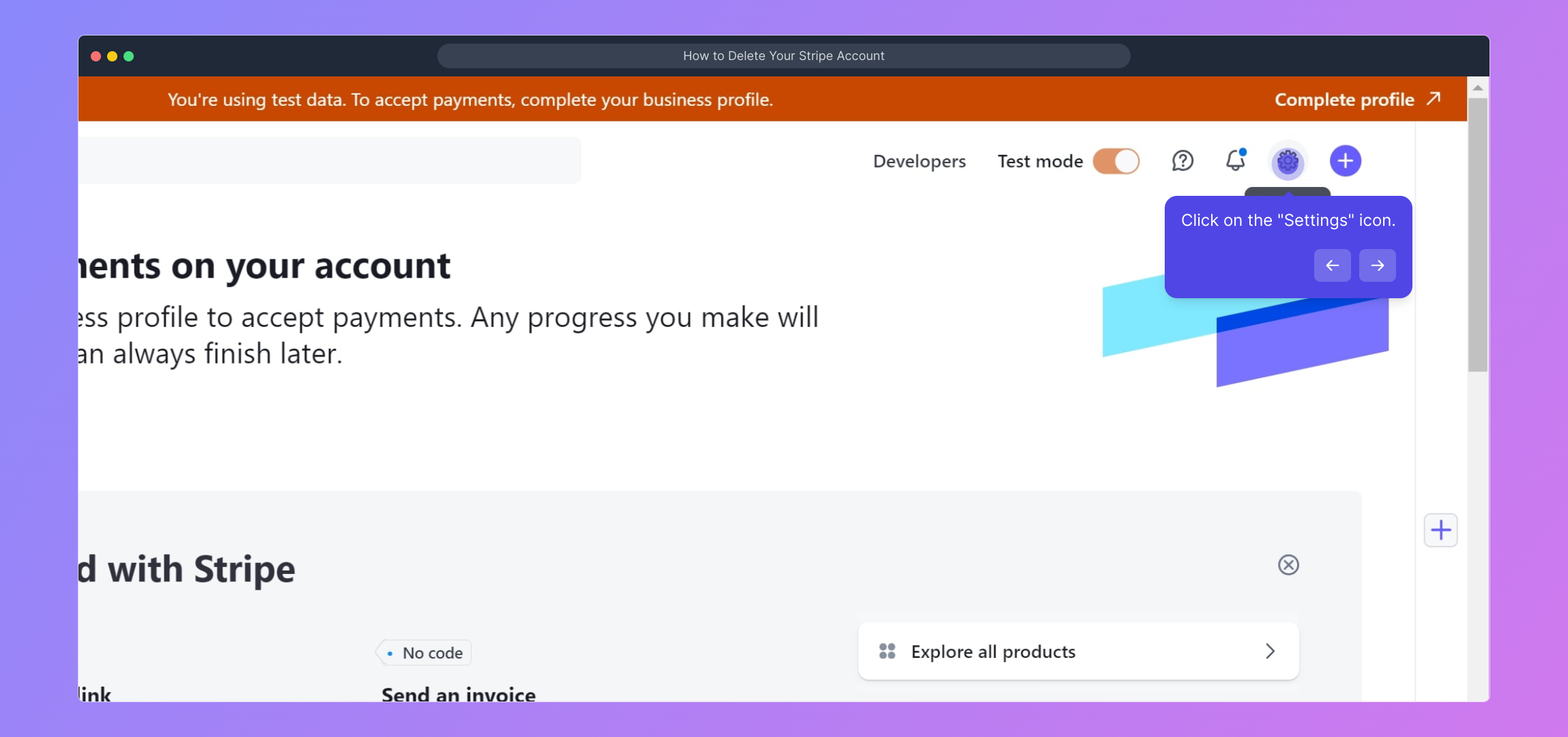The height and width of the screenshot is (737, 1568).
Task: Click the scrollbar up arrow
Action: tap(1478, 88)
